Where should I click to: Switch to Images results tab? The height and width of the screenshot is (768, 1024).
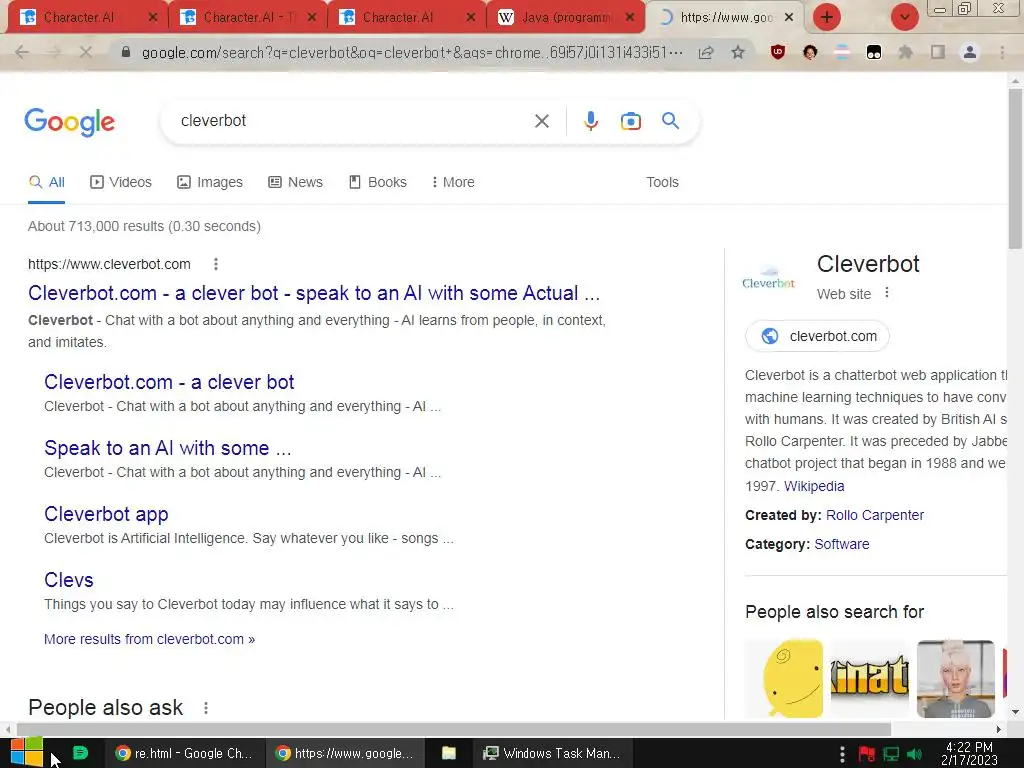(210, 182)
